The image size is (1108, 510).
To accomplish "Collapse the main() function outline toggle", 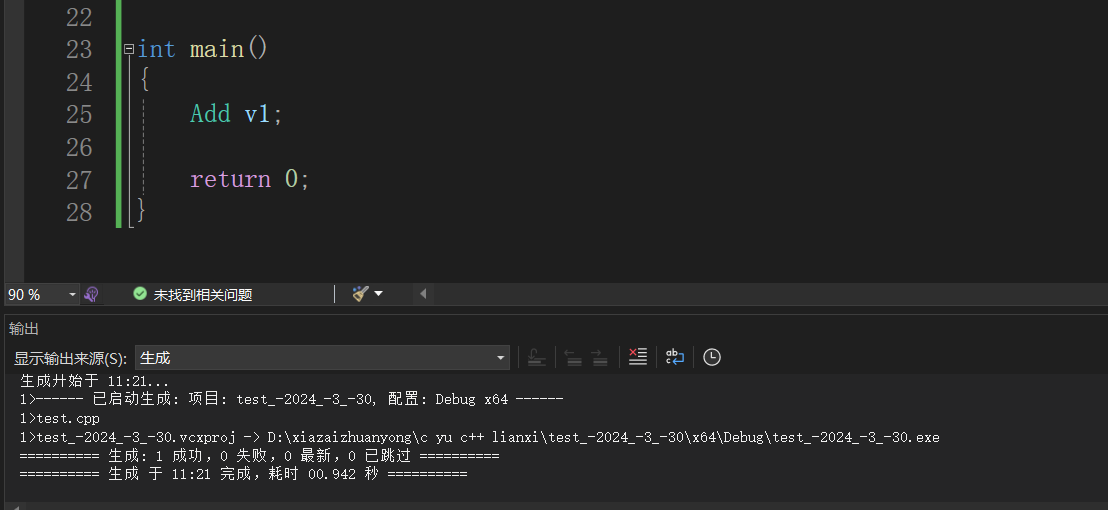I will click(129, 49).
